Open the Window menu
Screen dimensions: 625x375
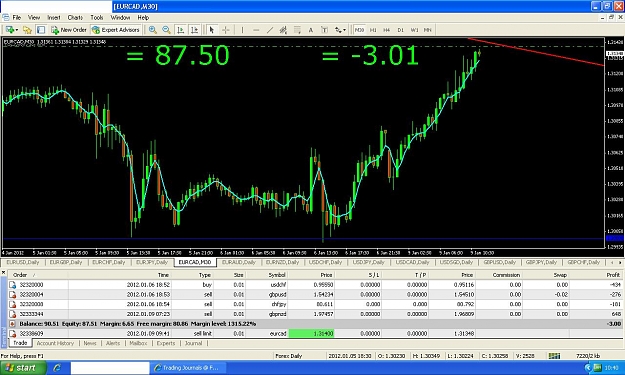(120, 18)
